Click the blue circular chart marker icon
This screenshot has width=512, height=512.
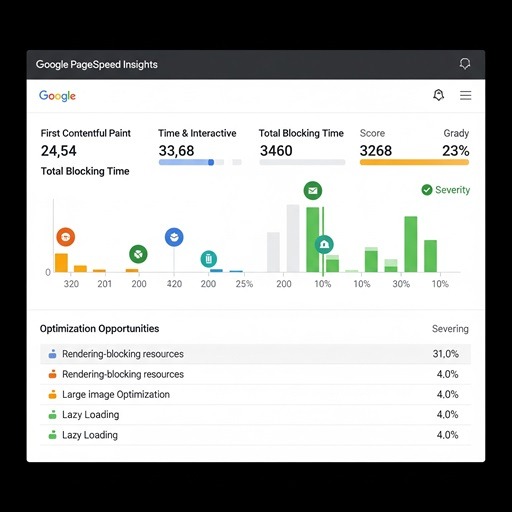pos(174,237)
